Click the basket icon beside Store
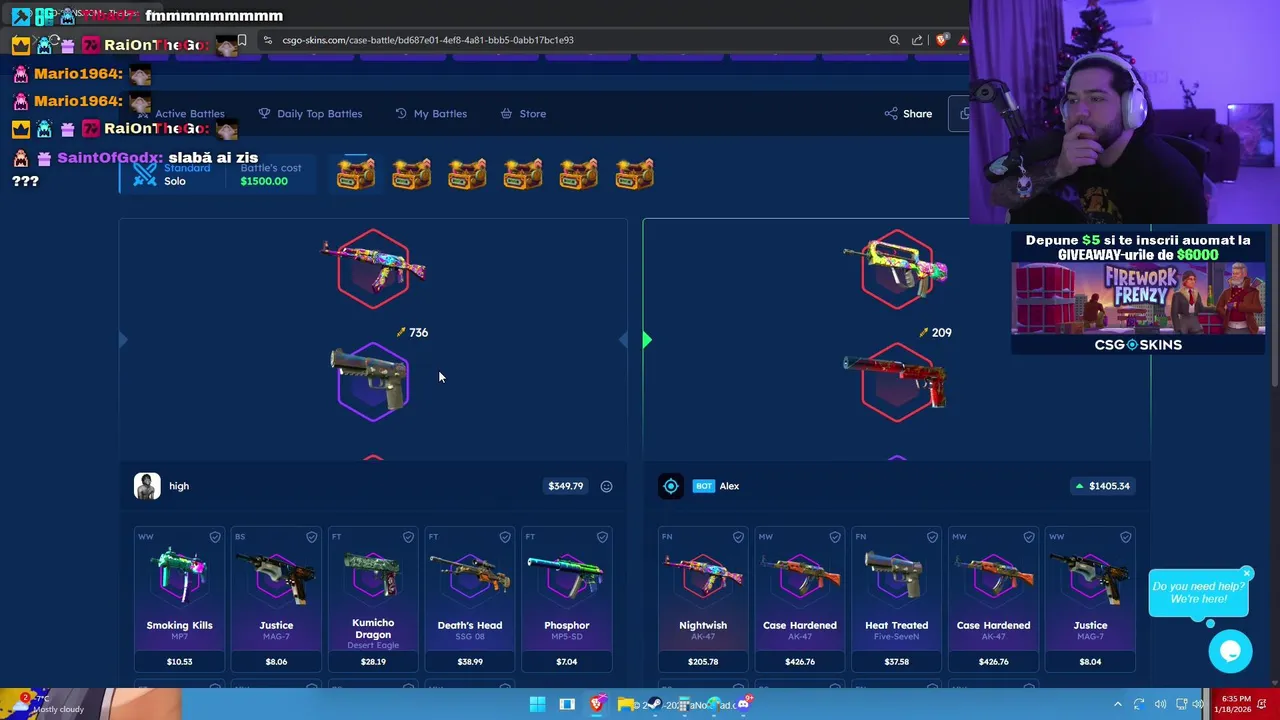 506,114
